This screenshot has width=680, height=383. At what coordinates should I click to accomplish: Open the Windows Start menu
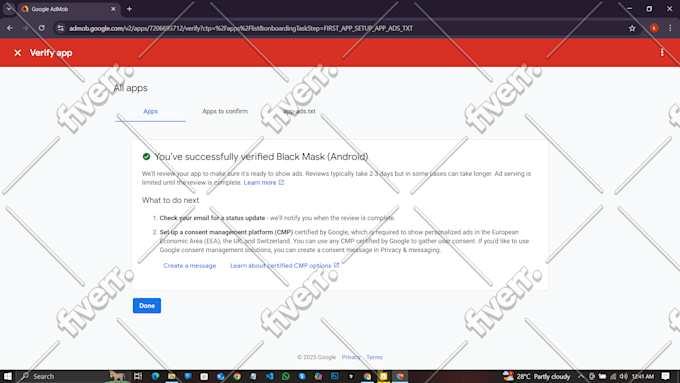pos(8,376)
